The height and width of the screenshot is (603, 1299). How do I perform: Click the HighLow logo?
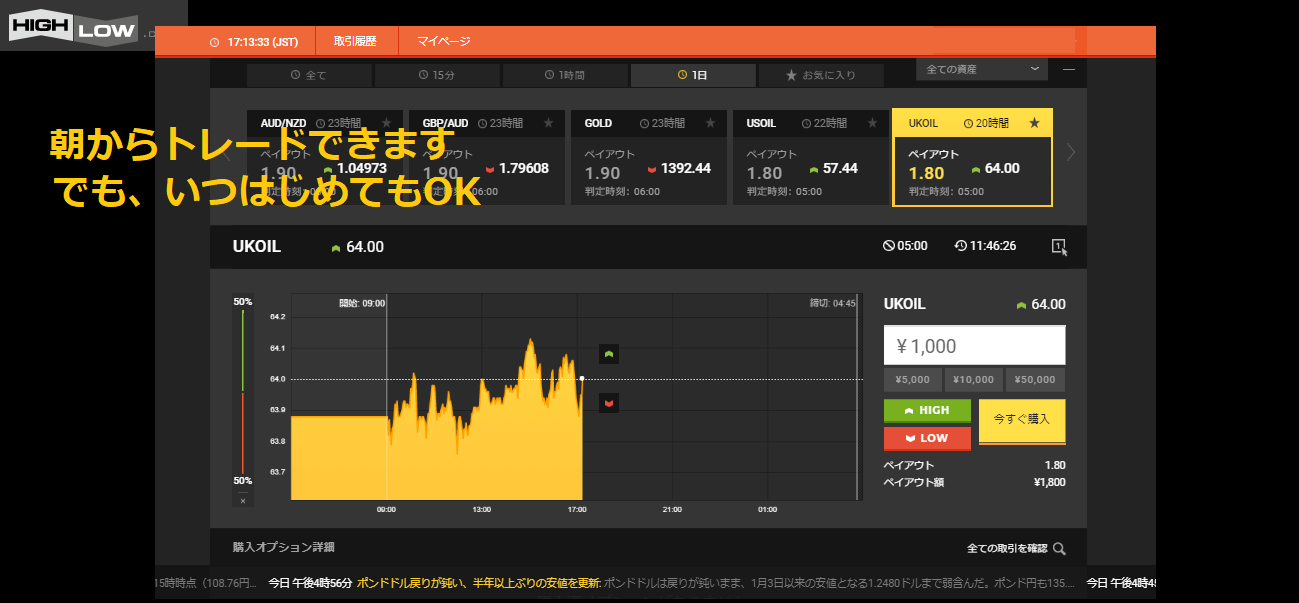coord(70,28)
